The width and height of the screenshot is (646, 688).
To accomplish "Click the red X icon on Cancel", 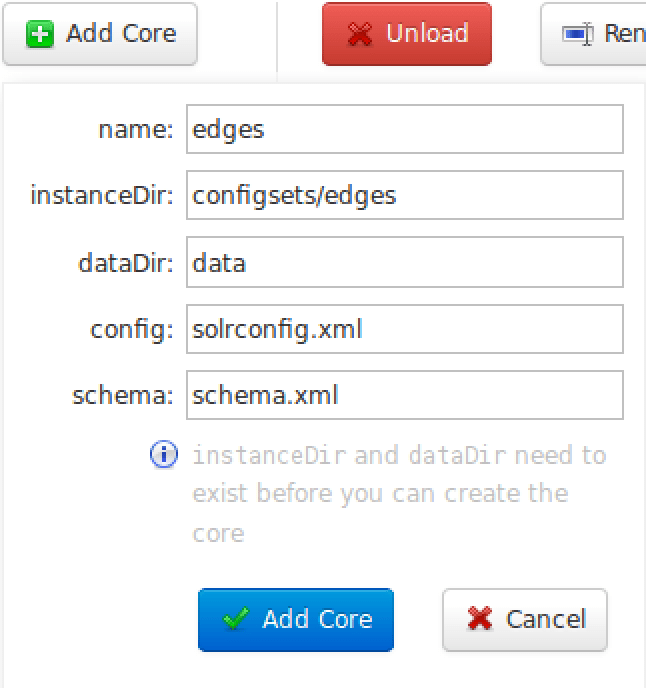I will pyautogui.click(x=480, y=619).
